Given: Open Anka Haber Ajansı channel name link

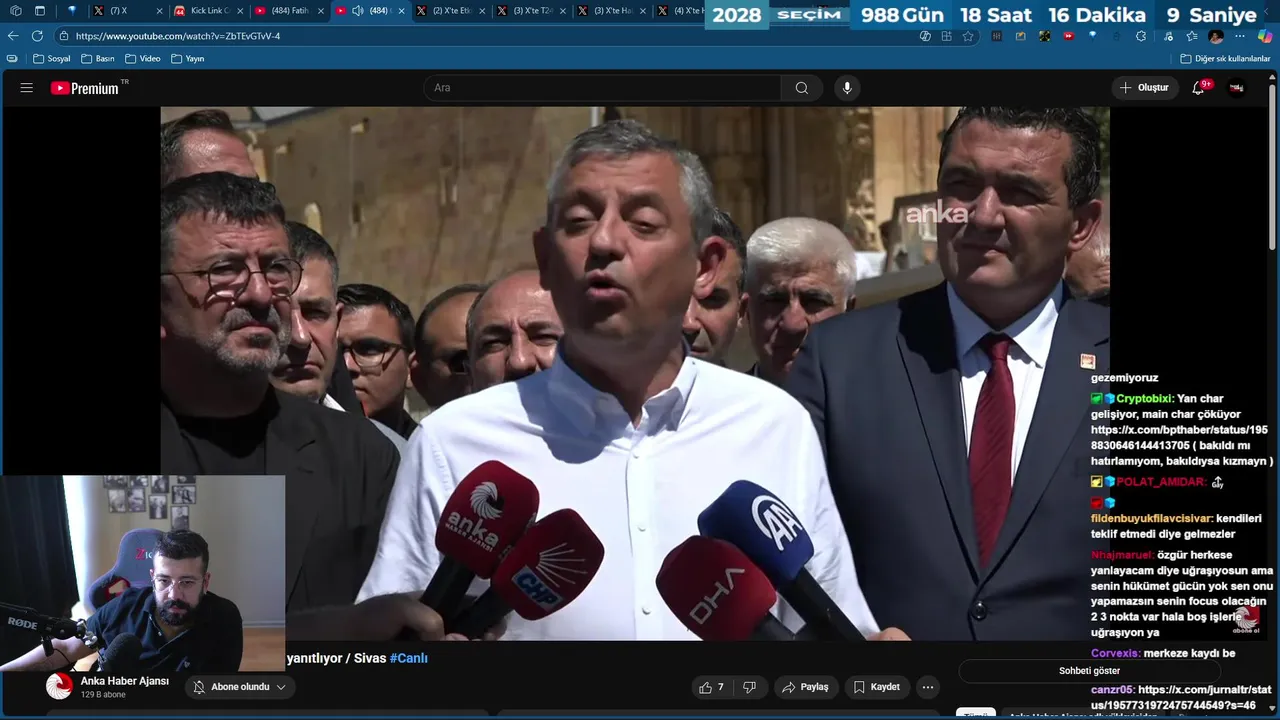Looking at the screenshot, I should [x=125, y=681].
